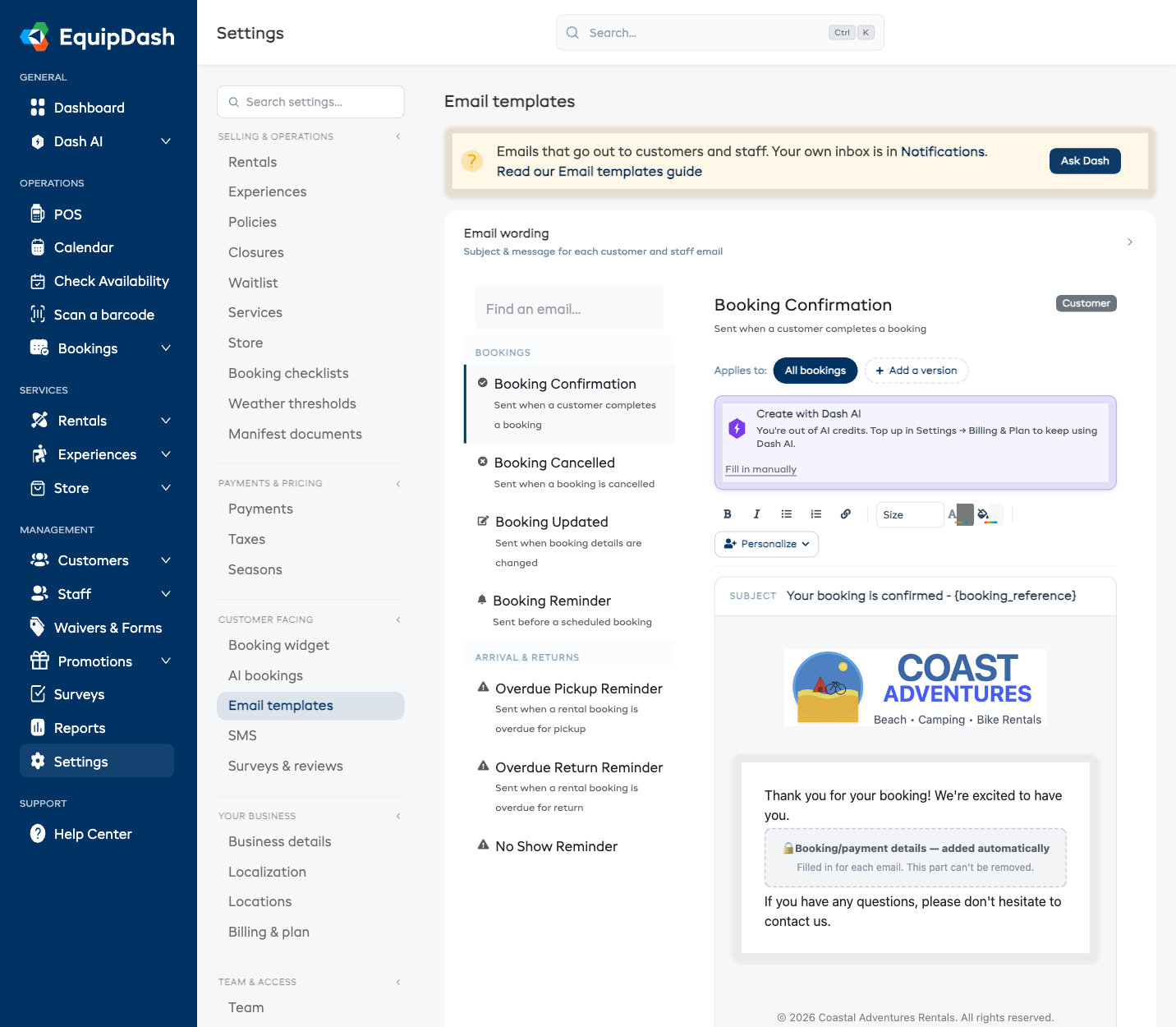
Task: Expand the Customers submenu chevron
Action: (x=166, y=560)
